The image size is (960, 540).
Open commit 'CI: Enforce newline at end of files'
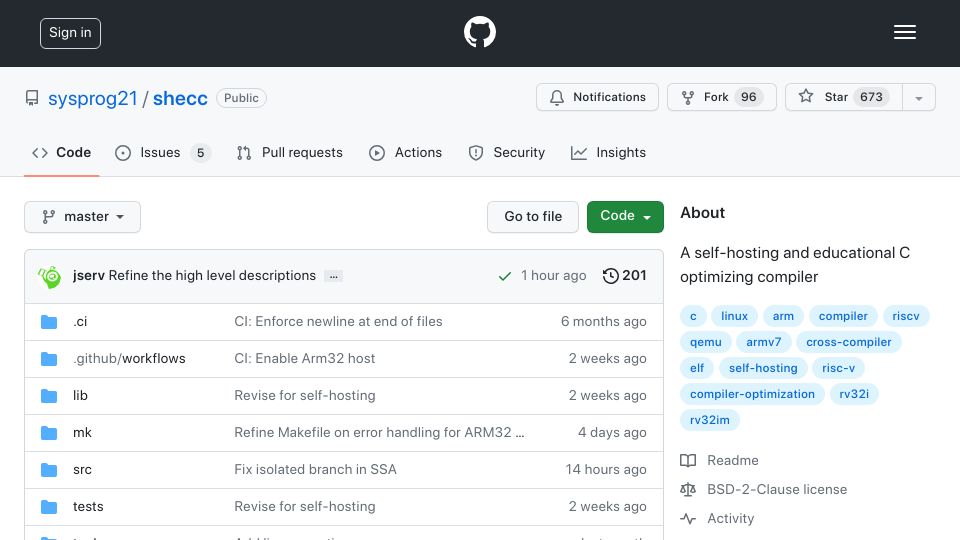339,321
